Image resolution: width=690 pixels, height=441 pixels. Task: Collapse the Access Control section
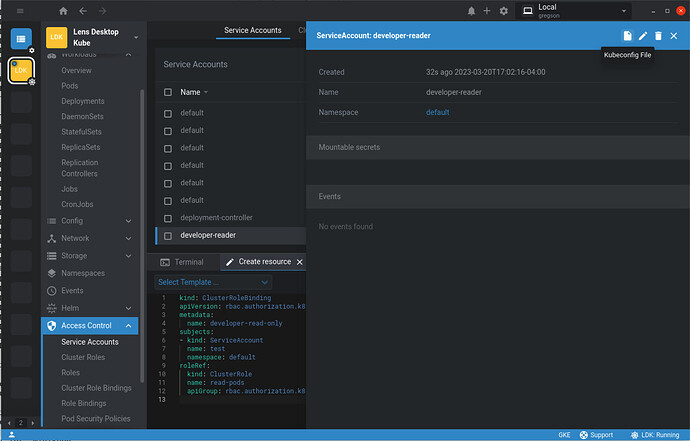click(128, 325)
